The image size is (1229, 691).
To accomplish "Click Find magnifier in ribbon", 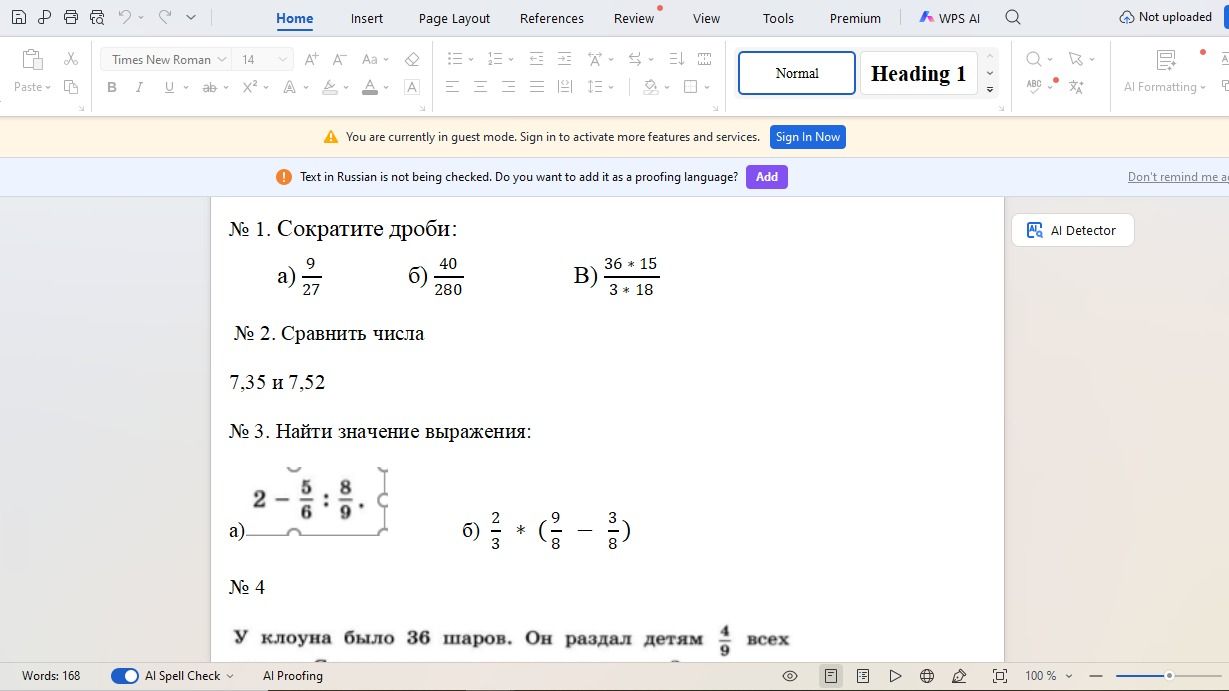I will tap(1034, 59).
